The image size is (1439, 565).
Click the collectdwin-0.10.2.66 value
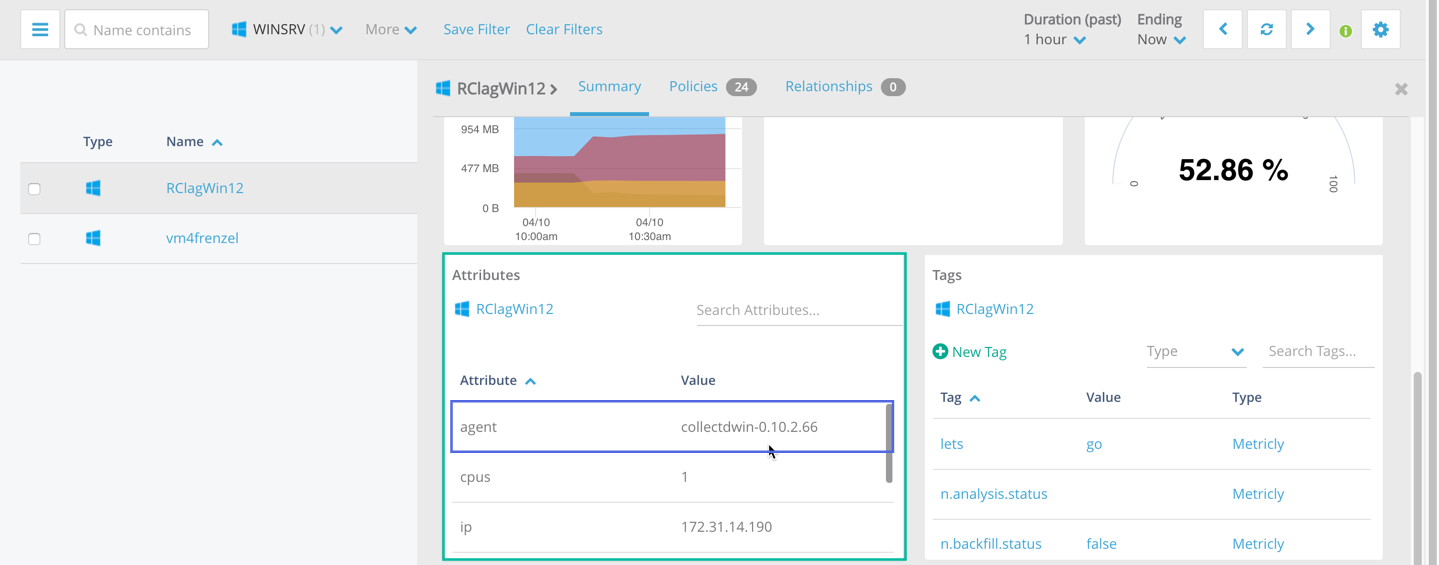coord(749,427)
